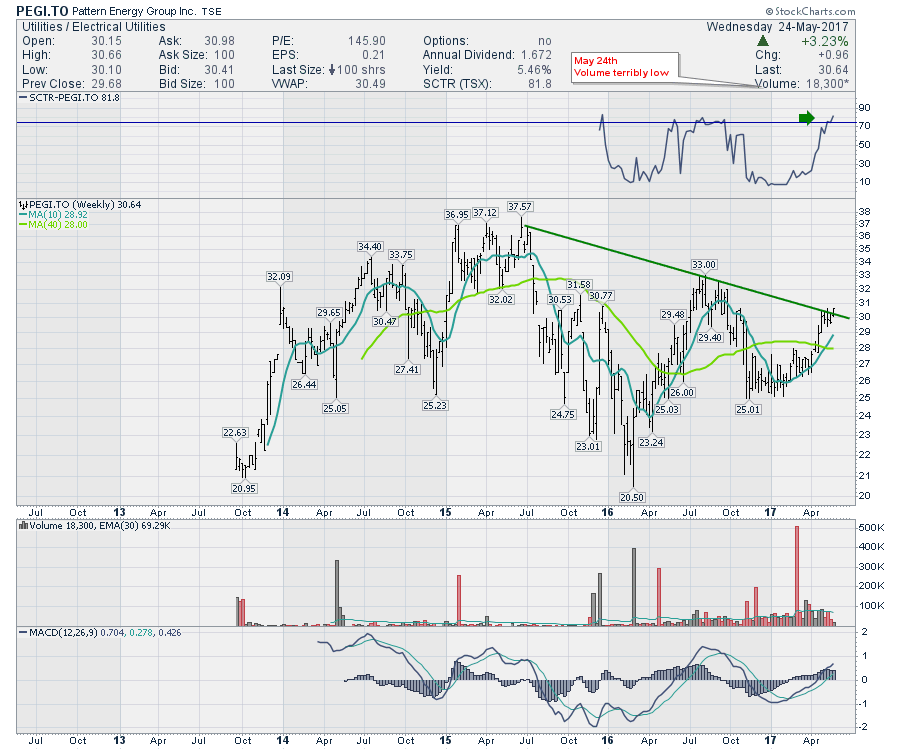Click the PEGI.TO (Weekly) 30.64 legend label

85,205
